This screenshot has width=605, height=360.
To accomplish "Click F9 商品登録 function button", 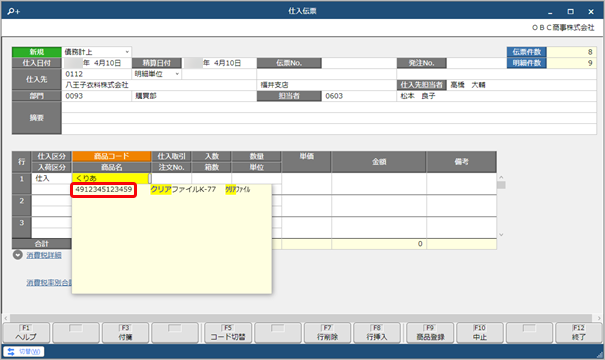I will 430,333.
